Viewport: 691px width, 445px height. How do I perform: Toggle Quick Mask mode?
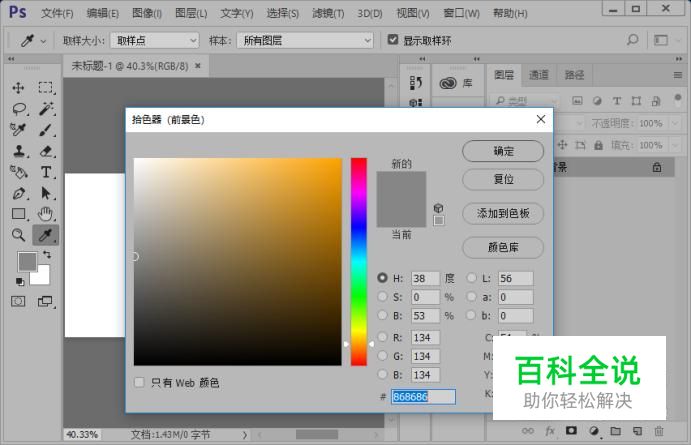coord(18,301)
